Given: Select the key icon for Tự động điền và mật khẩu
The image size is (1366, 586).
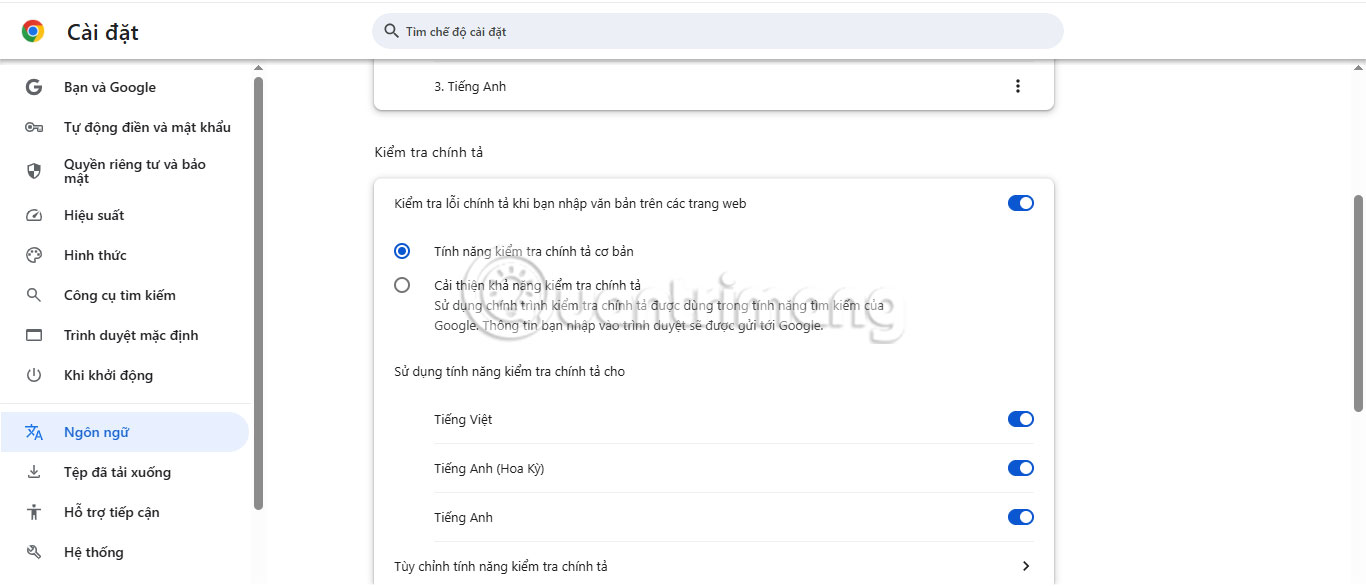Looking at the screenshot, I should click(x=36, y=127).
